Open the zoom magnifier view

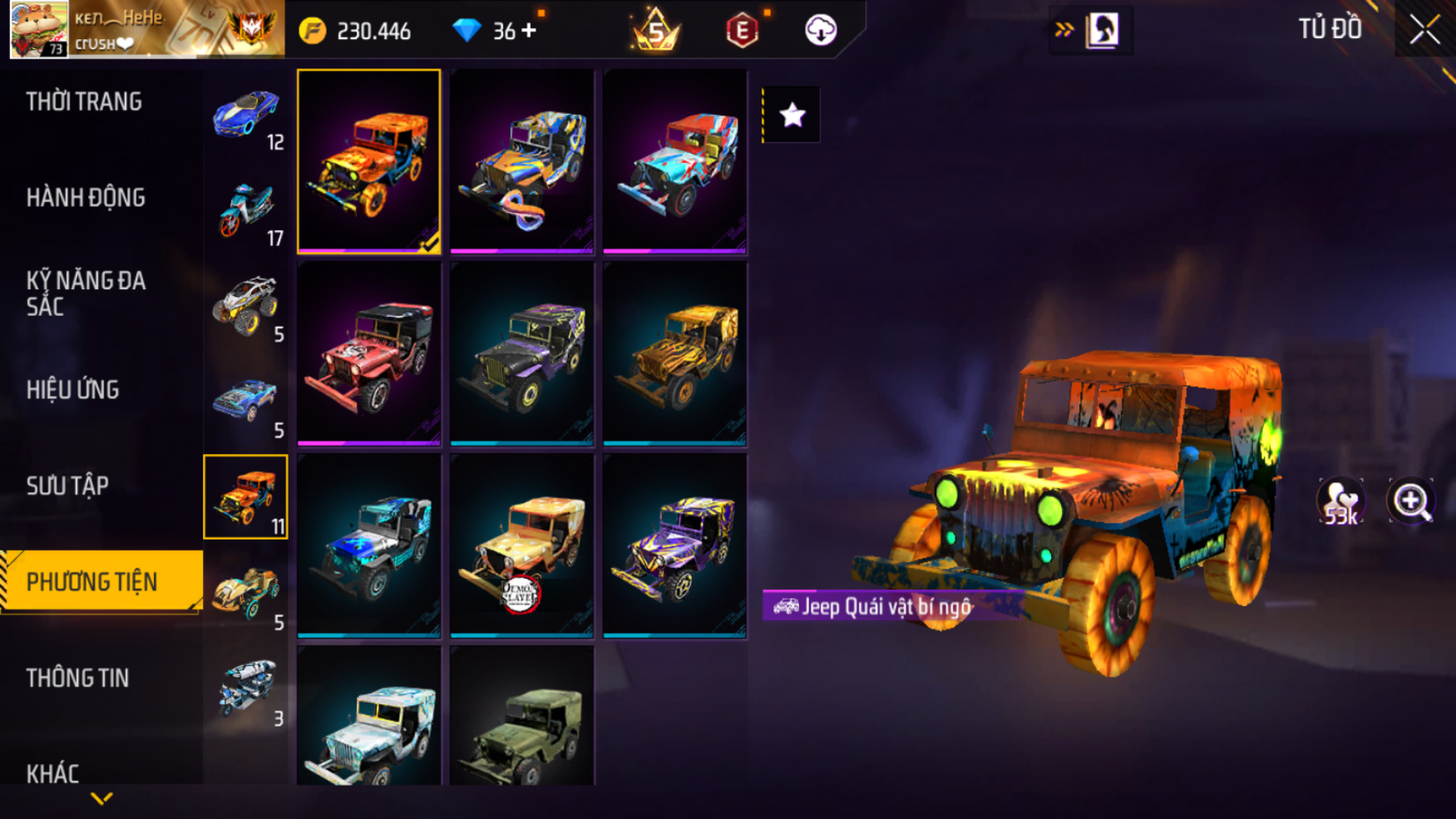pyautogui.click(x=1411, y=501)
